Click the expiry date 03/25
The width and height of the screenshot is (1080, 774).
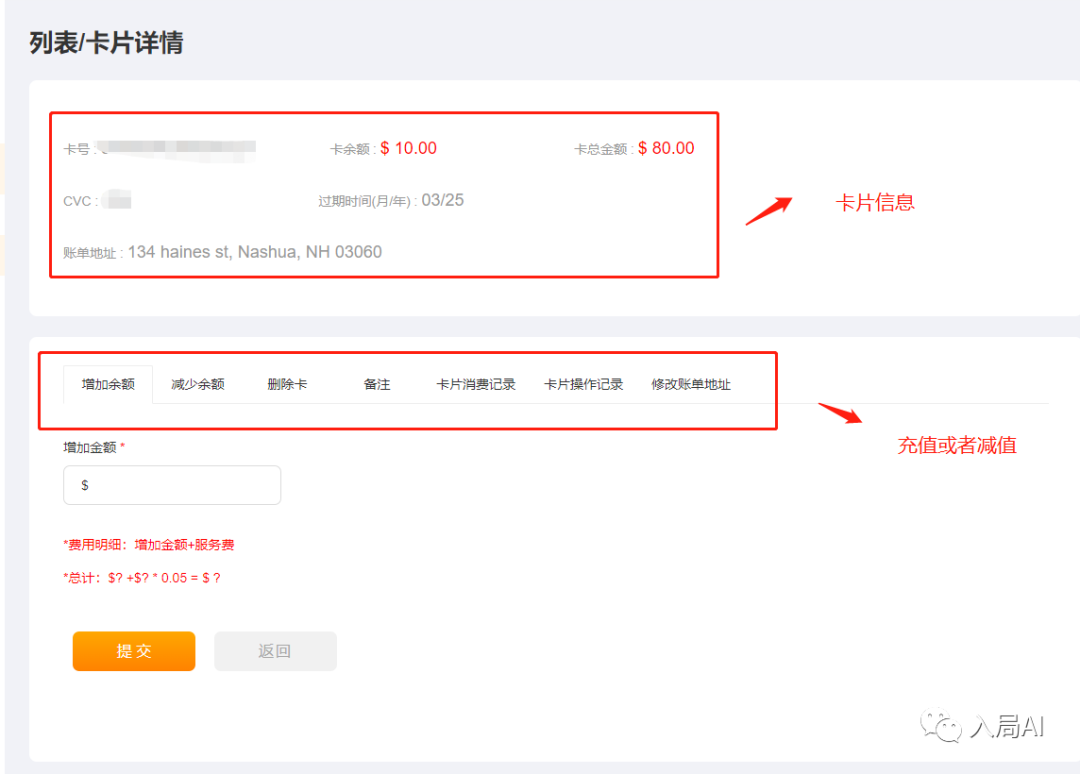(x=442, y=200)
